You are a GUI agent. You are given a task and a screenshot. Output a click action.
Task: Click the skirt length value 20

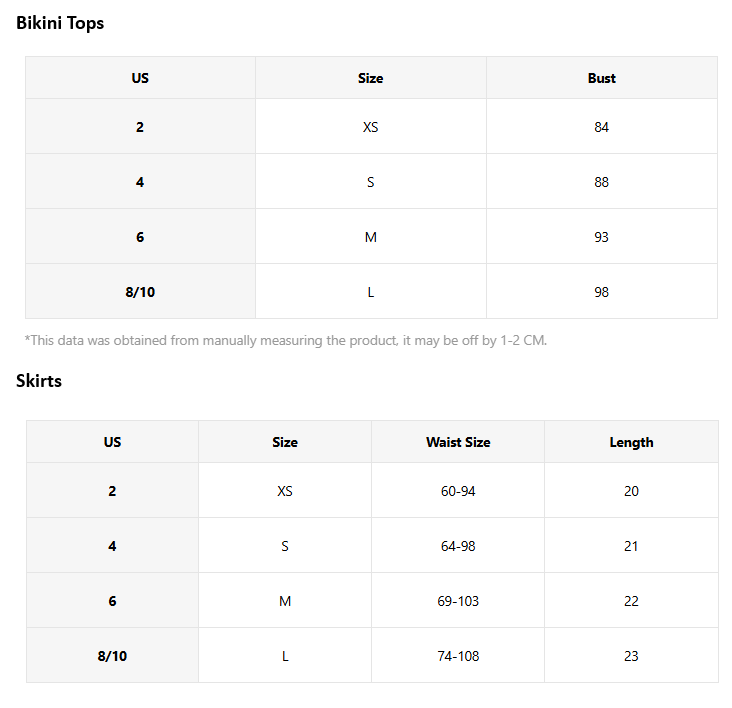tap(631, 491)
